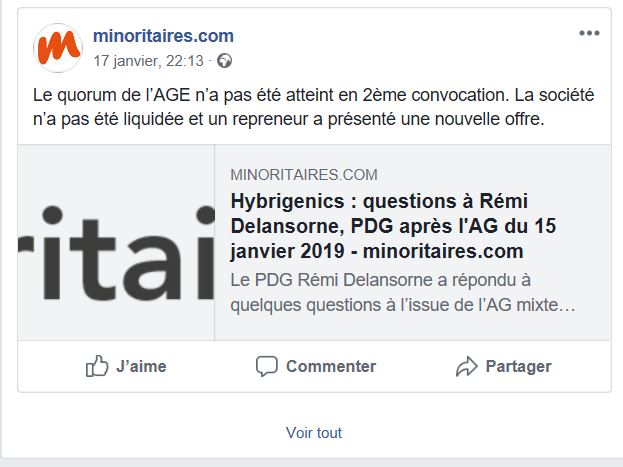
Task: Open the minoritaires.com orange M profile avatar
Action: [58, 48]
